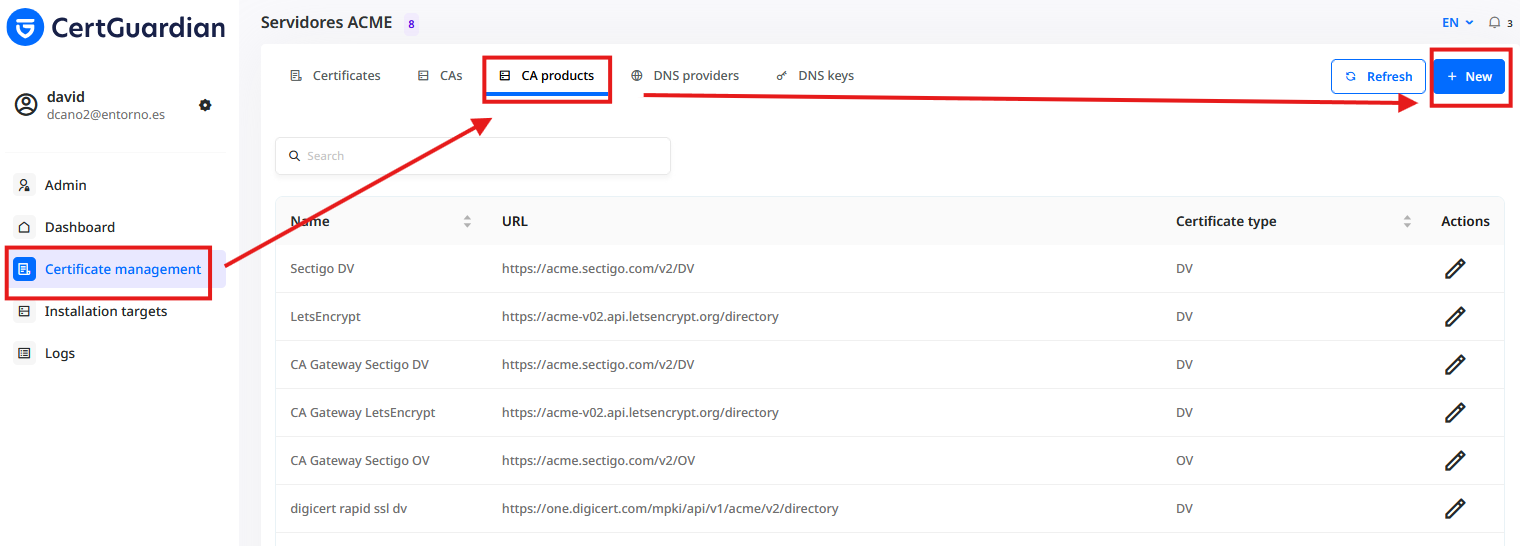Open the DNS keys tab

(x=814, y=75)
